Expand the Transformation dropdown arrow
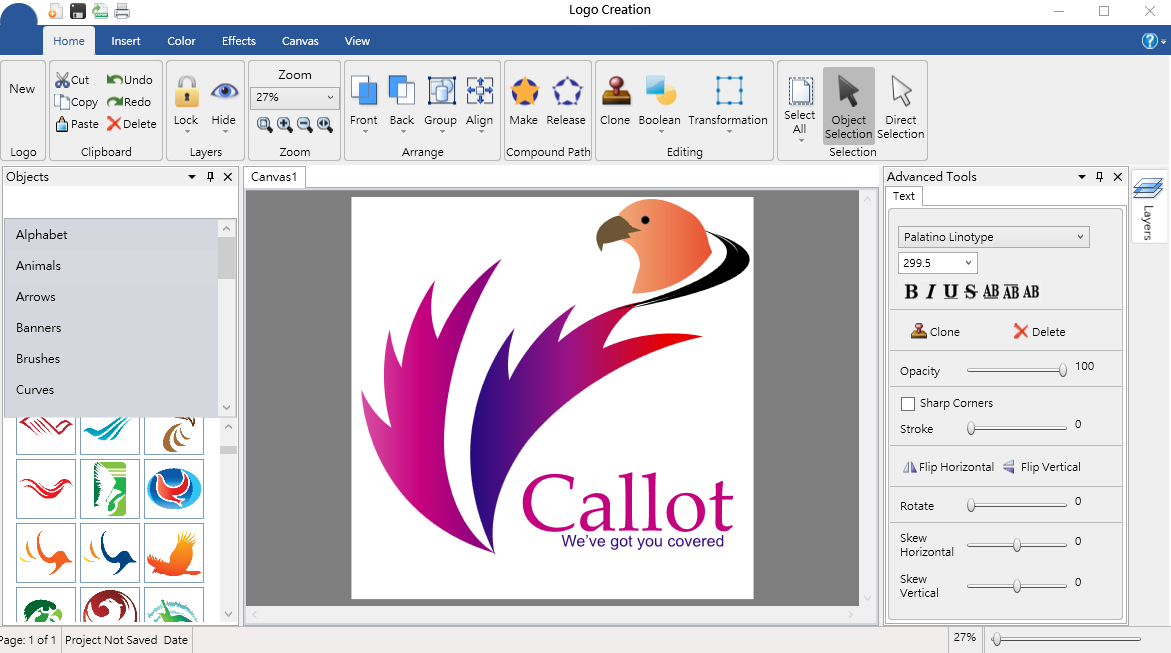The image size is (1171, 653). point(729,131)
